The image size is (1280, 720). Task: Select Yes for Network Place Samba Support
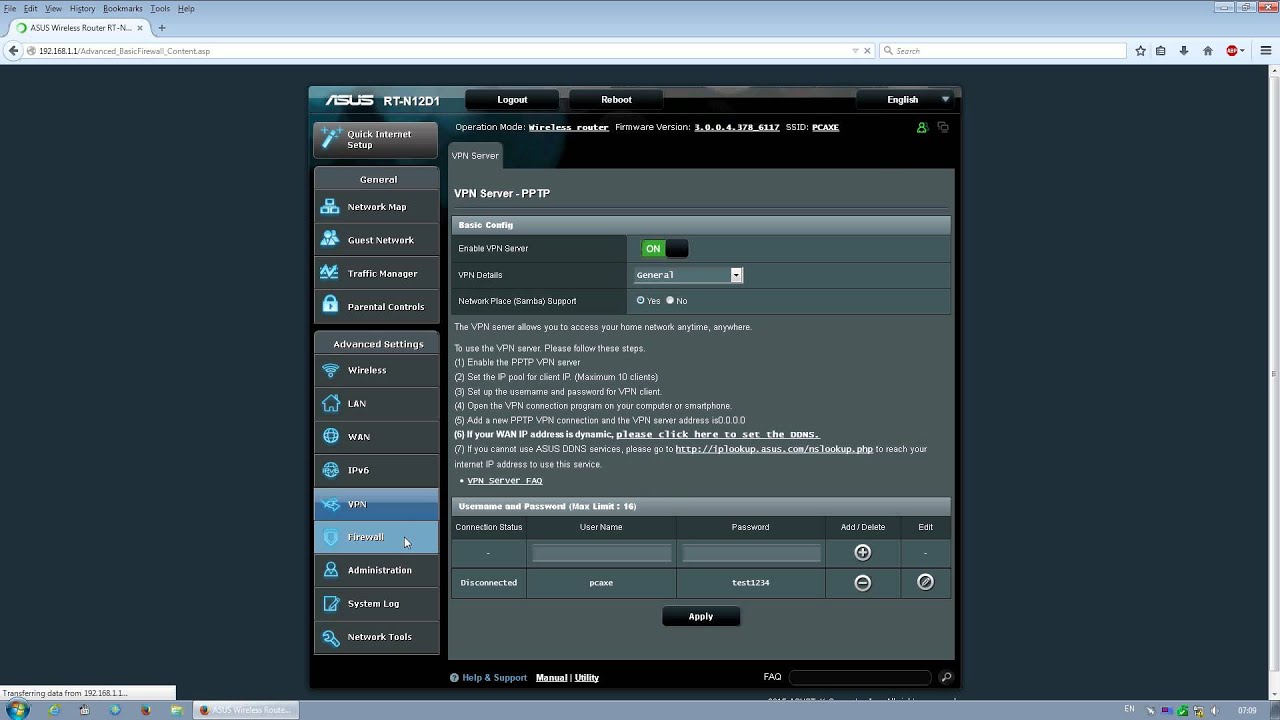(x=641, y=301)
